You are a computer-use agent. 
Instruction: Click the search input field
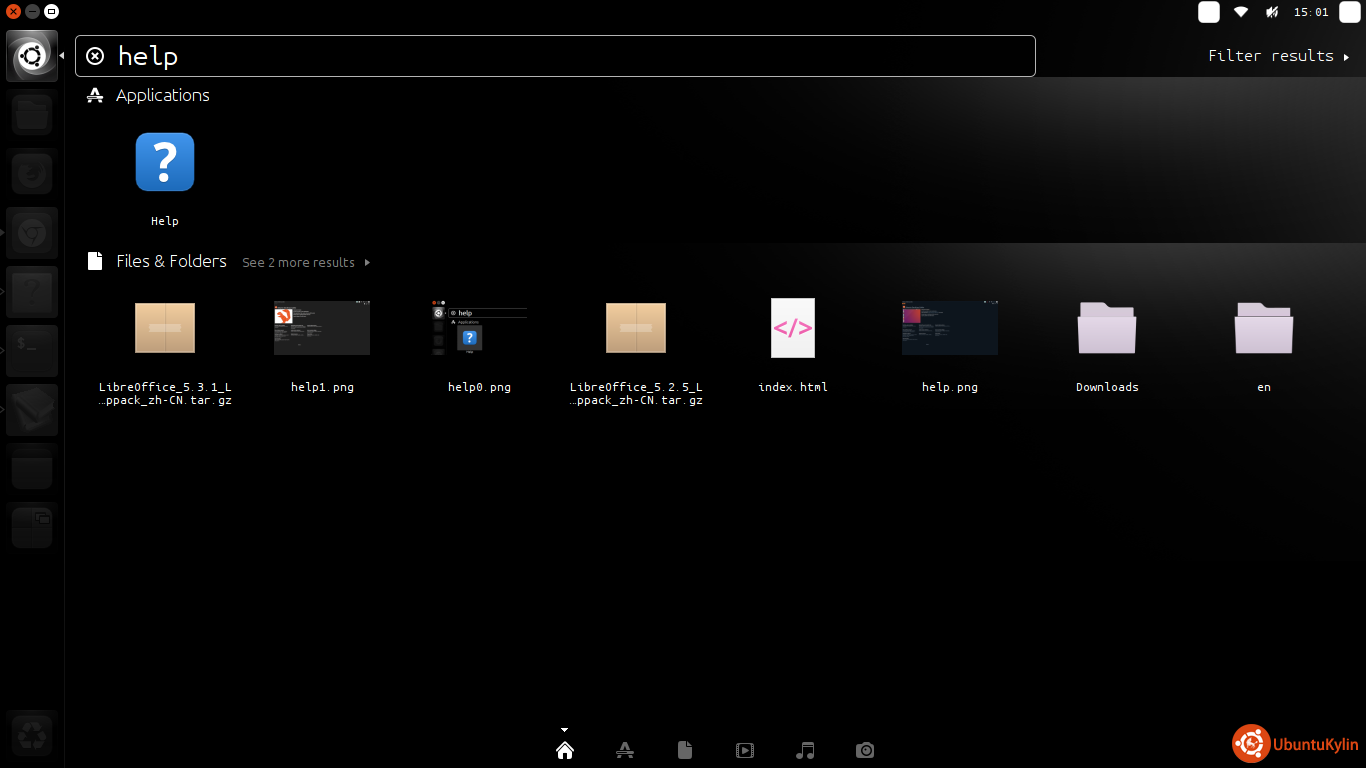point(555,56)
